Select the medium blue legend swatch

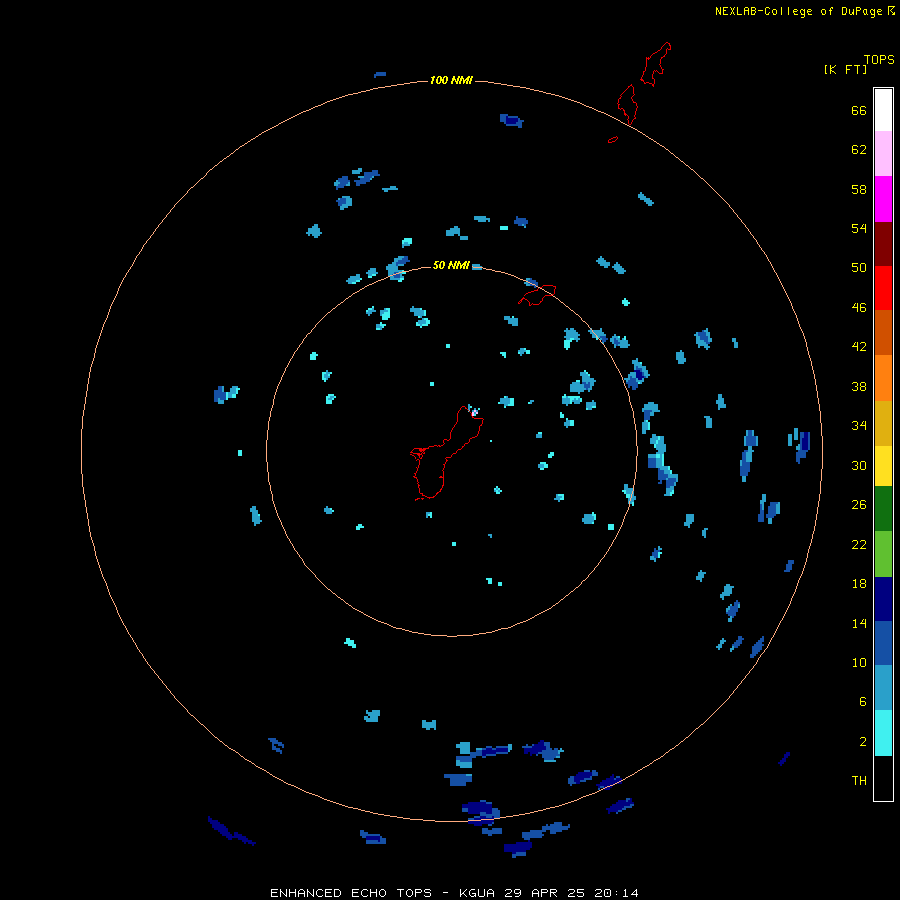(883, 643)
